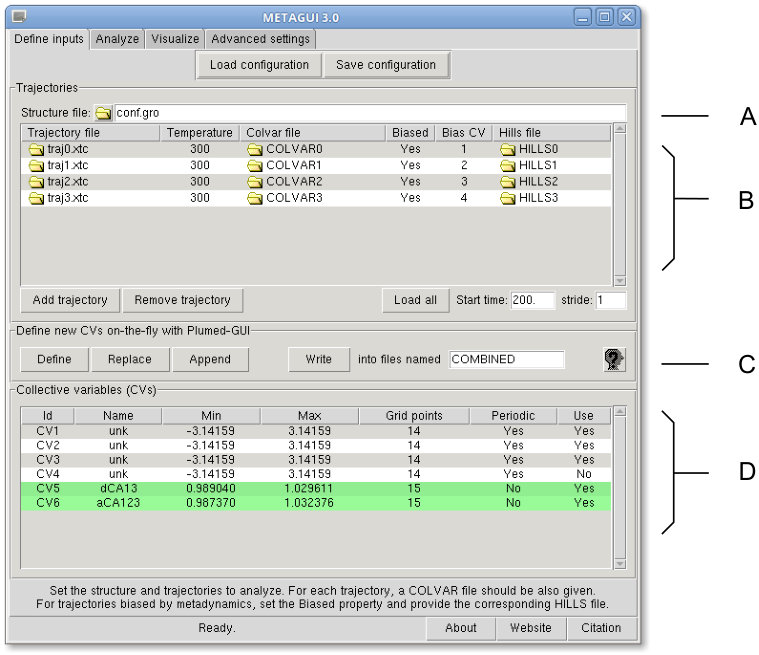This screenshot has height=655, width=759.
Task: Toggle the Periodic value of CV5
Action: click(513, 488)
